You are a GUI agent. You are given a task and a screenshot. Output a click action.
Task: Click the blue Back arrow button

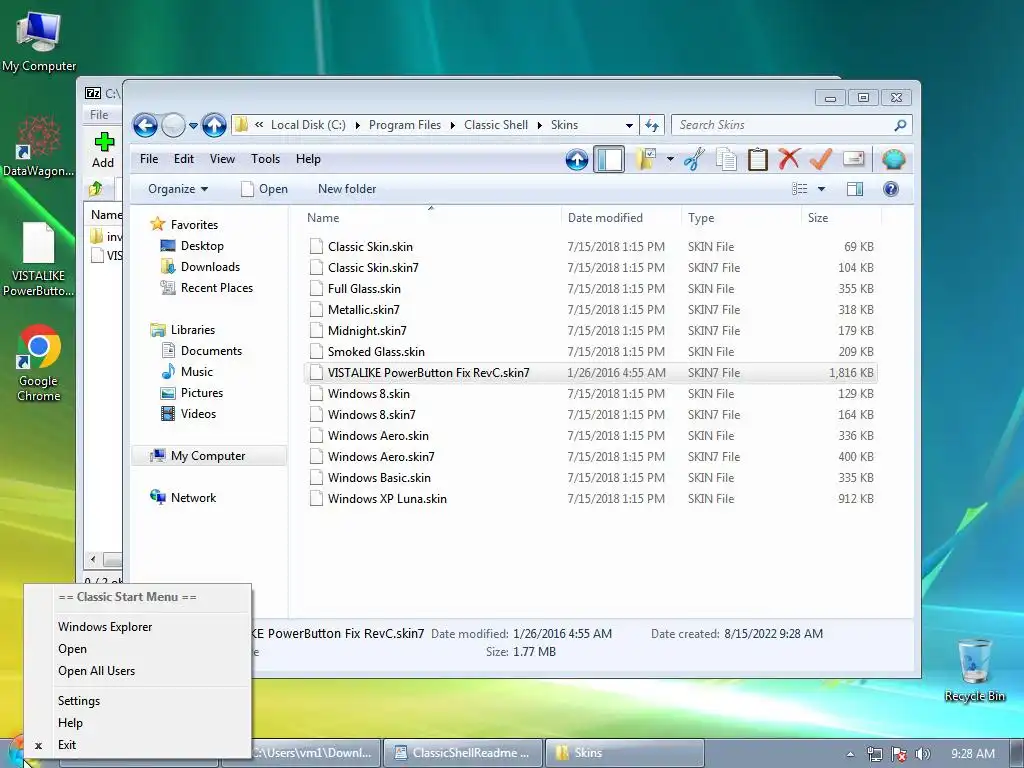click(x=145, y=125)
